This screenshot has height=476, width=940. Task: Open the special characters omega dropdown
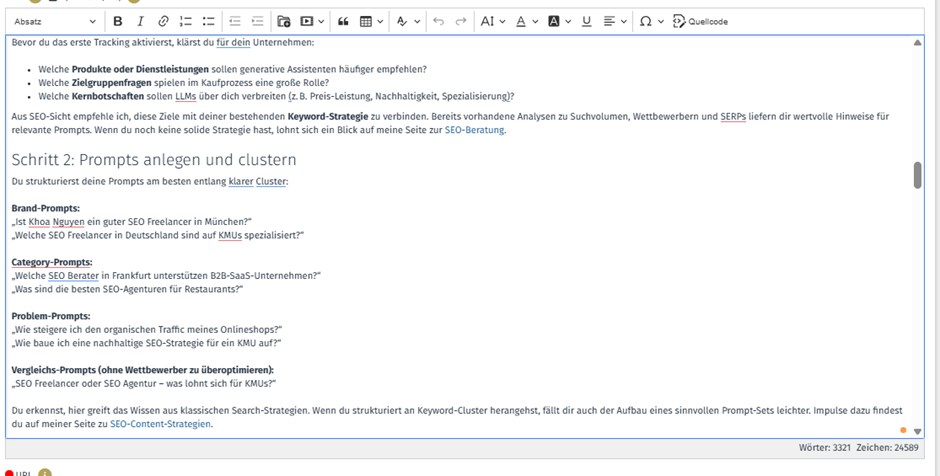click(651, 21)
